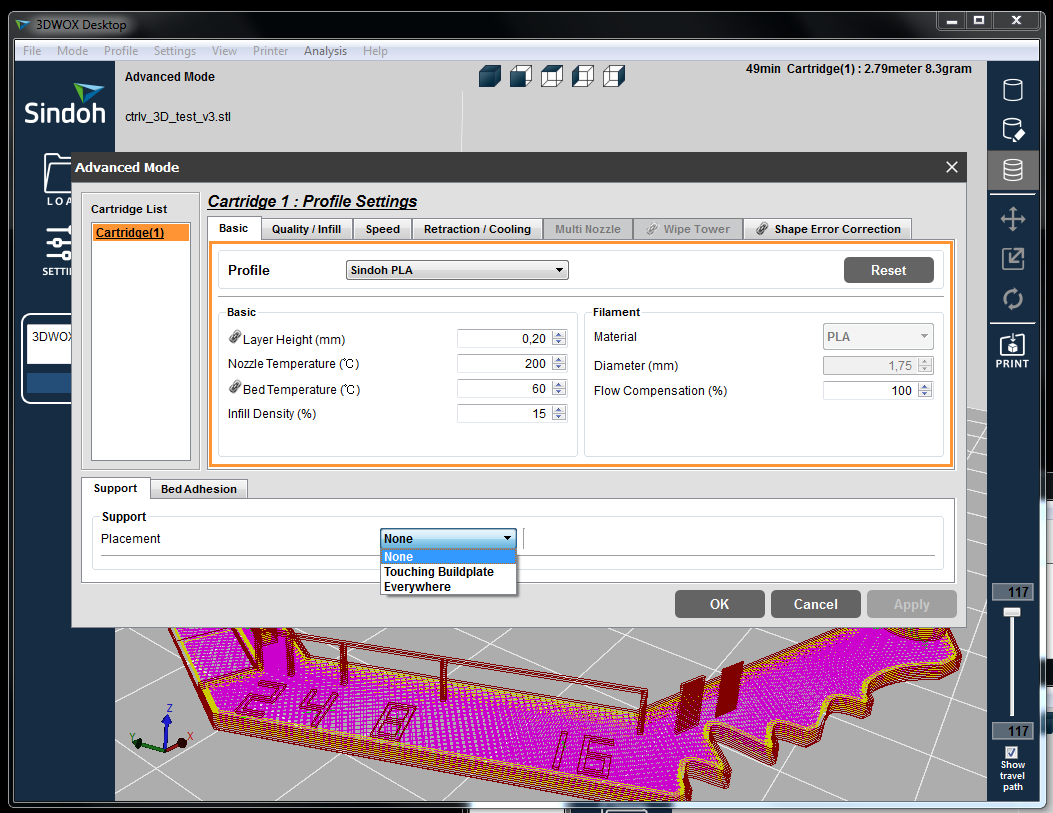Click the Load folder icon in left sidebar
1053x813 pixels.
(x=58, y=178)
